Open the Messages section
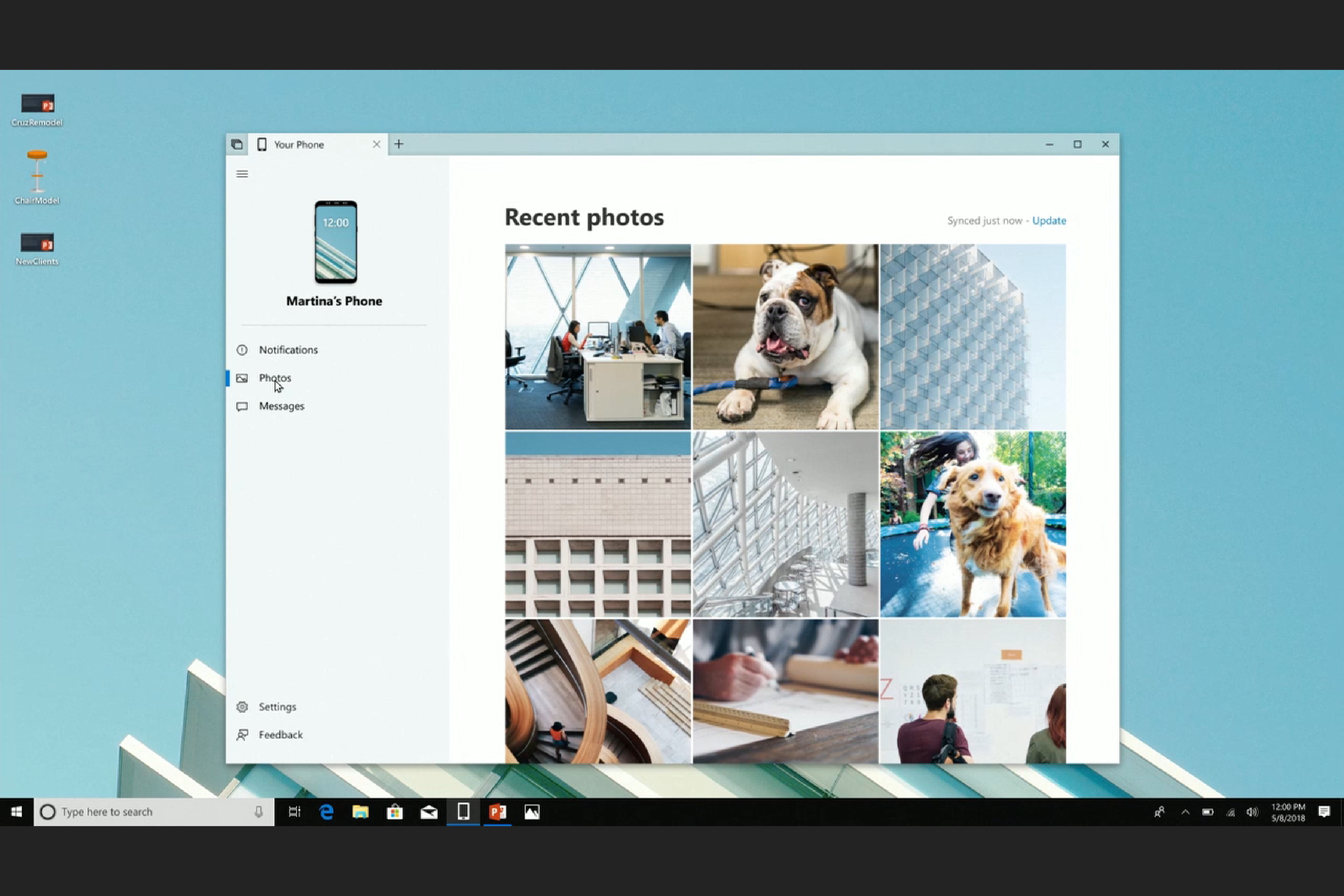The width and height of the screenshot is (1344, 896). tap(282, 406)
